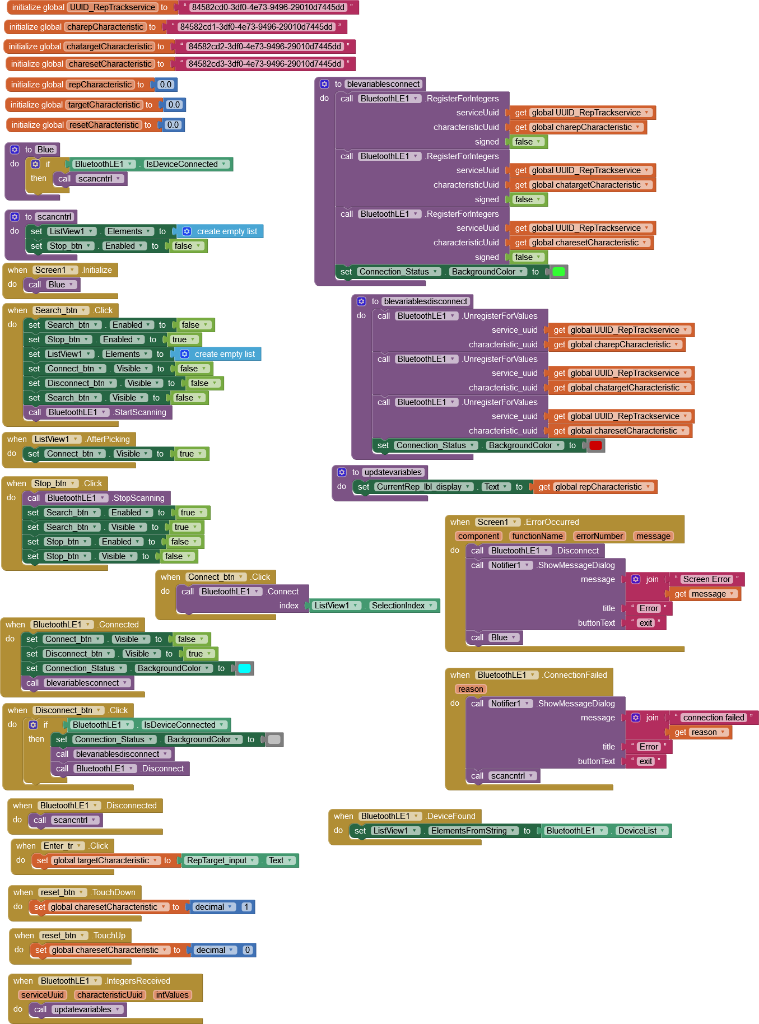Click gear icon on 'if' block inside Blue procedure
Screen dimensions: 759x1024
(35, 164)
